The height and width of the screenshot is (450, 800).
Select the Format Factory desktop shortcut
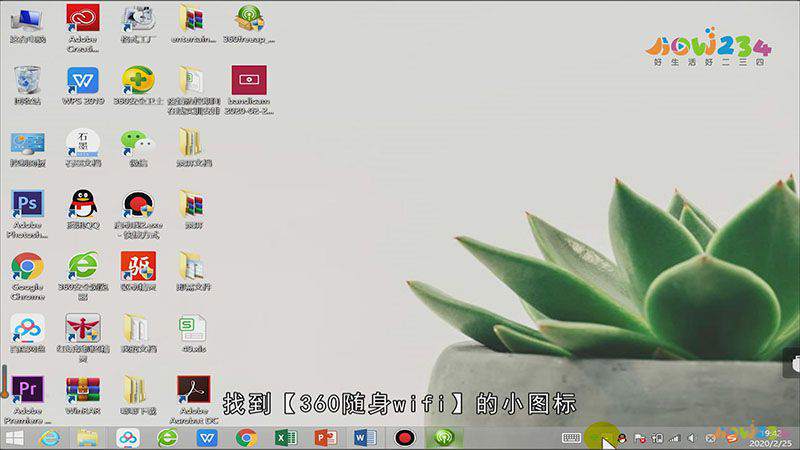pyautogui.click(x=138, y=23)
